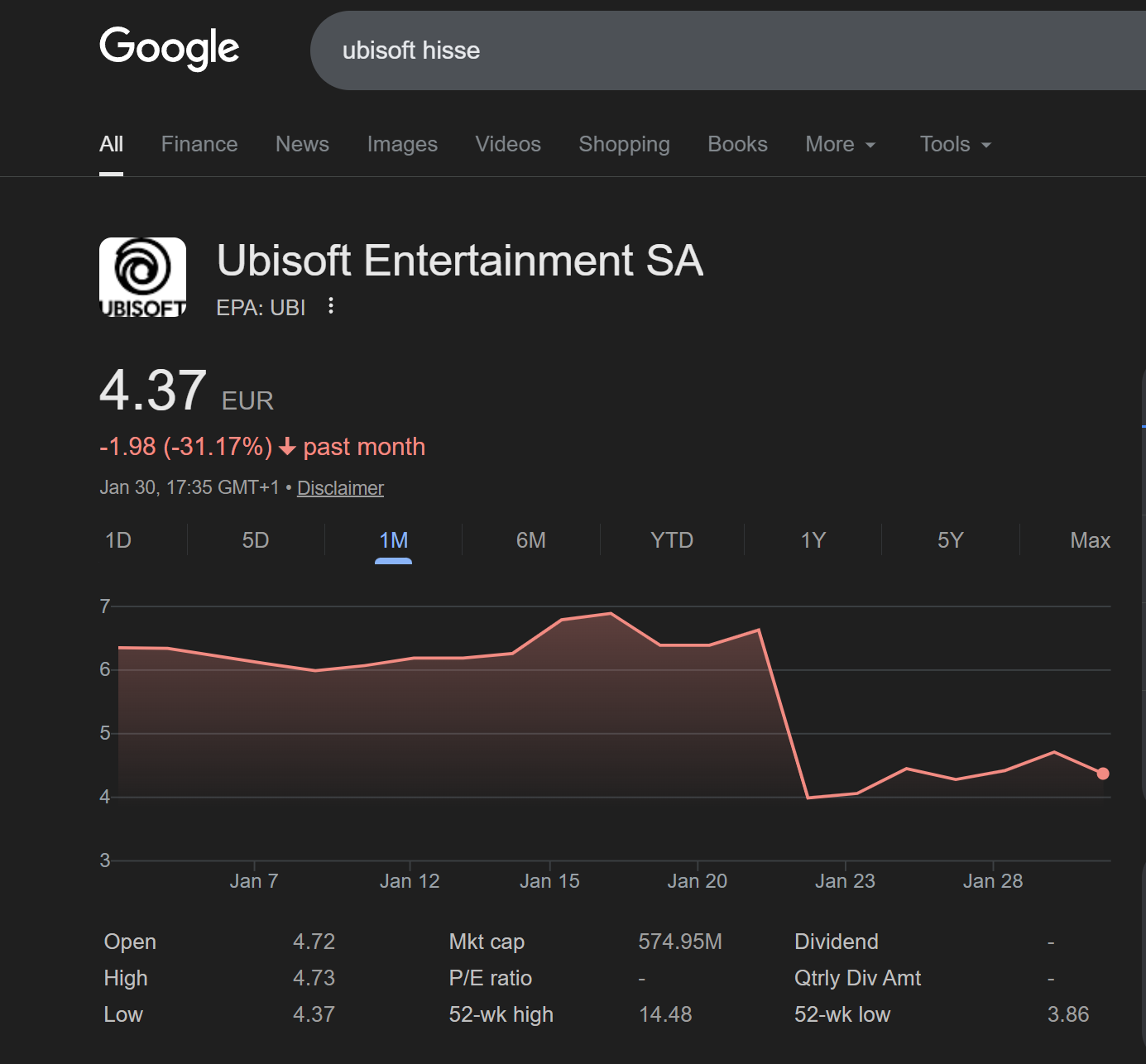Screen dimensions: 1146x1064
Task: Click the P/E ratio label
Action: 491,978
